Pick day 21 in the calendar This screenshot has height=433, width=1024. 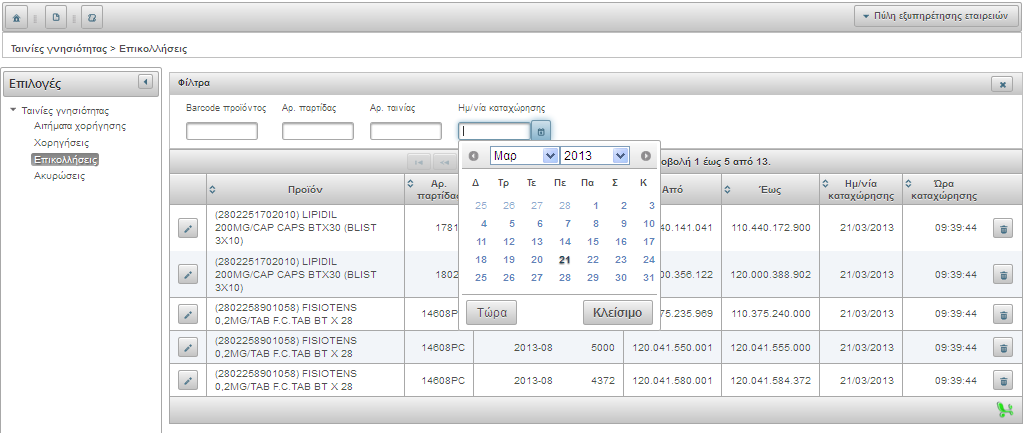565,260
